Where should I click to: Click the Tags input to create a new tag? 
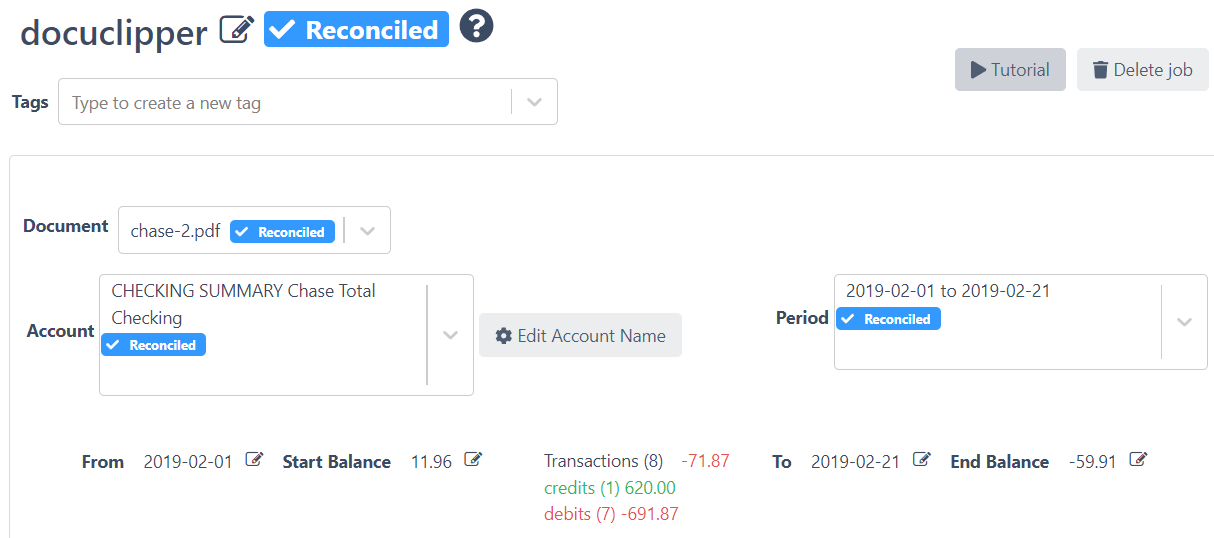[285, 102]
